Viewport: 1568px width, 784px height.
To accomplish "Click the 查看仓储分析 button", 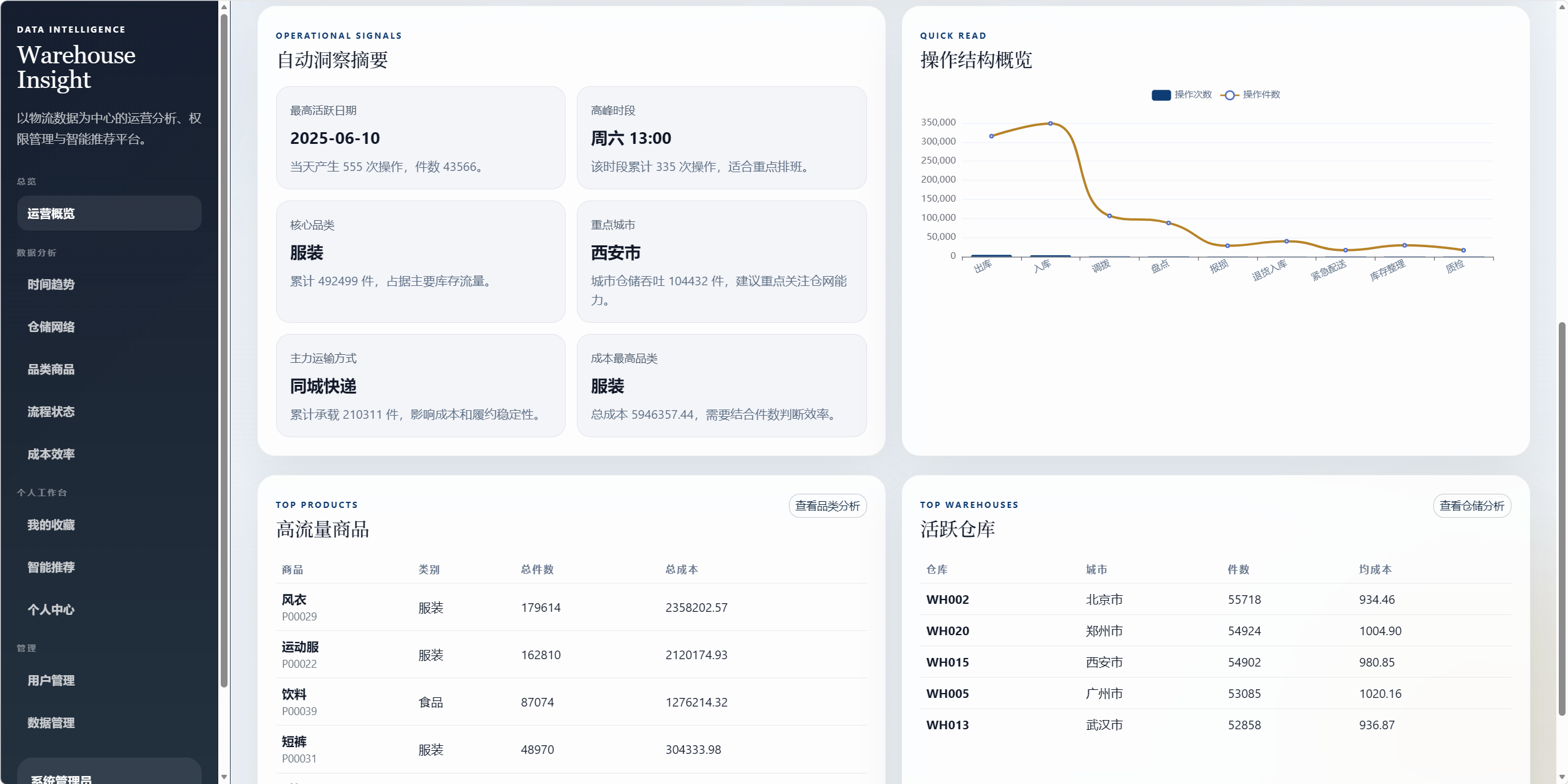I will pos(1471,505).
